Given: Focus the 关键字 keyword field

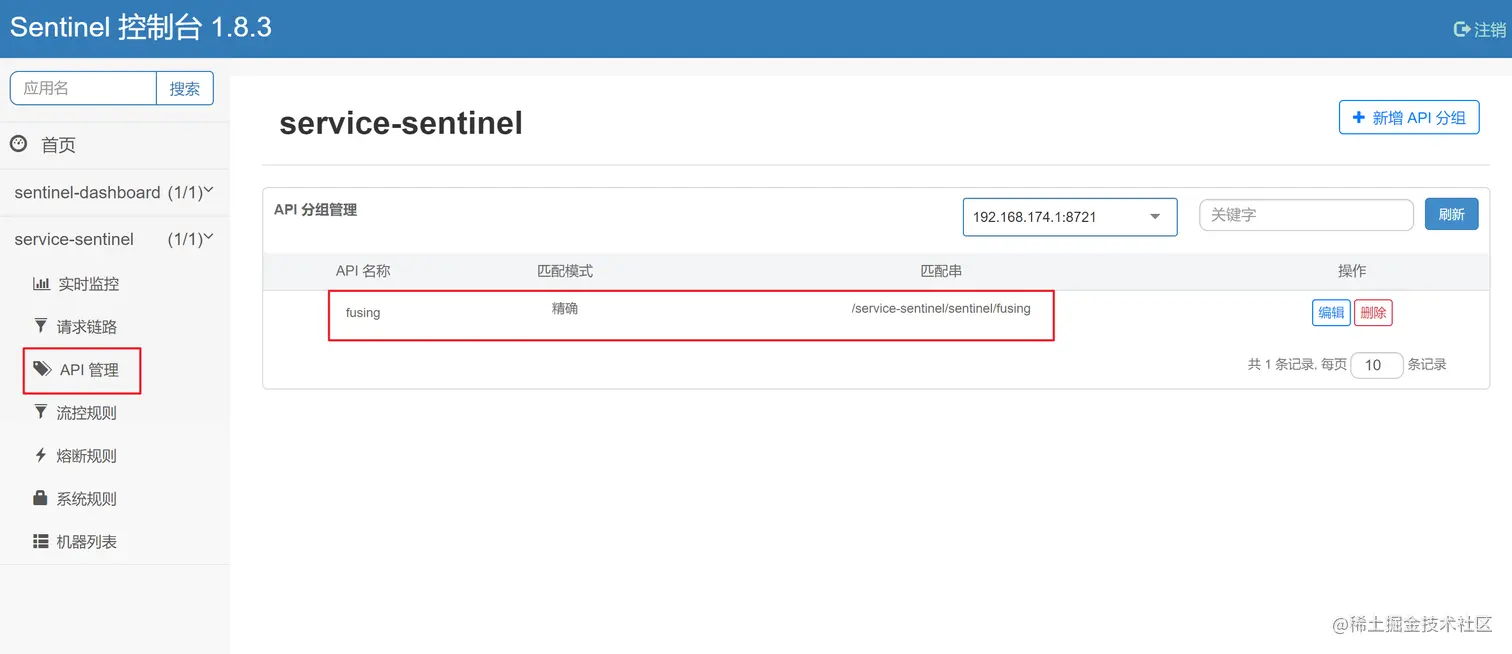Looking at the screenshot, I should click(x=1306, y=215).
